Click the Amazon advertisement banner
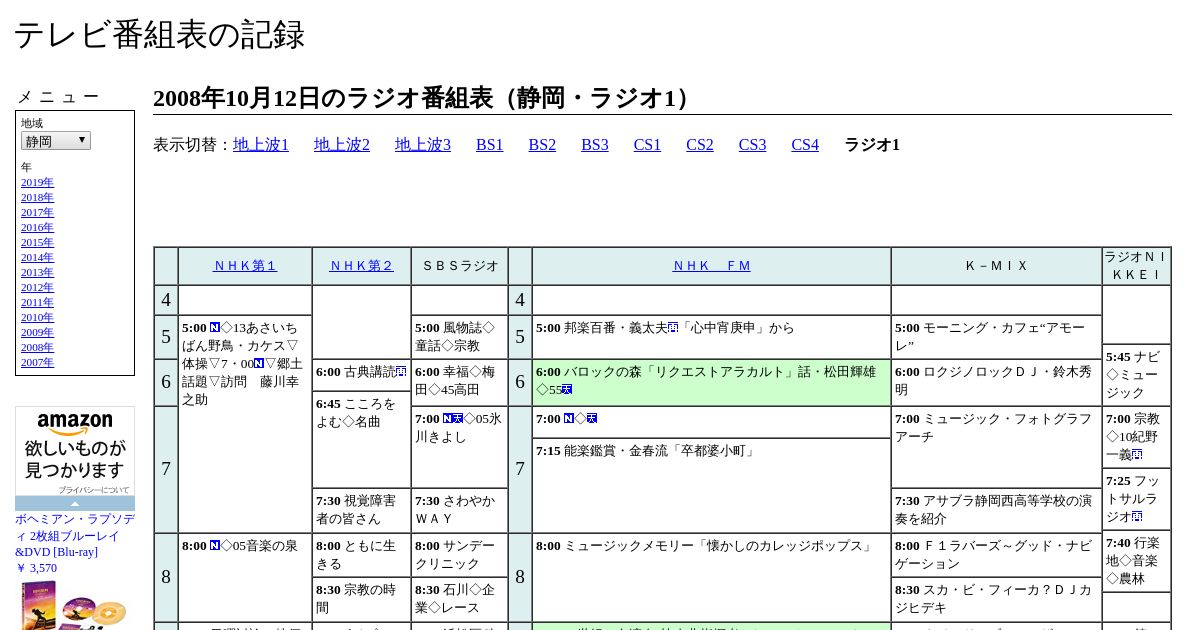Screen dimensions: 1200x630 click(75, 458)
